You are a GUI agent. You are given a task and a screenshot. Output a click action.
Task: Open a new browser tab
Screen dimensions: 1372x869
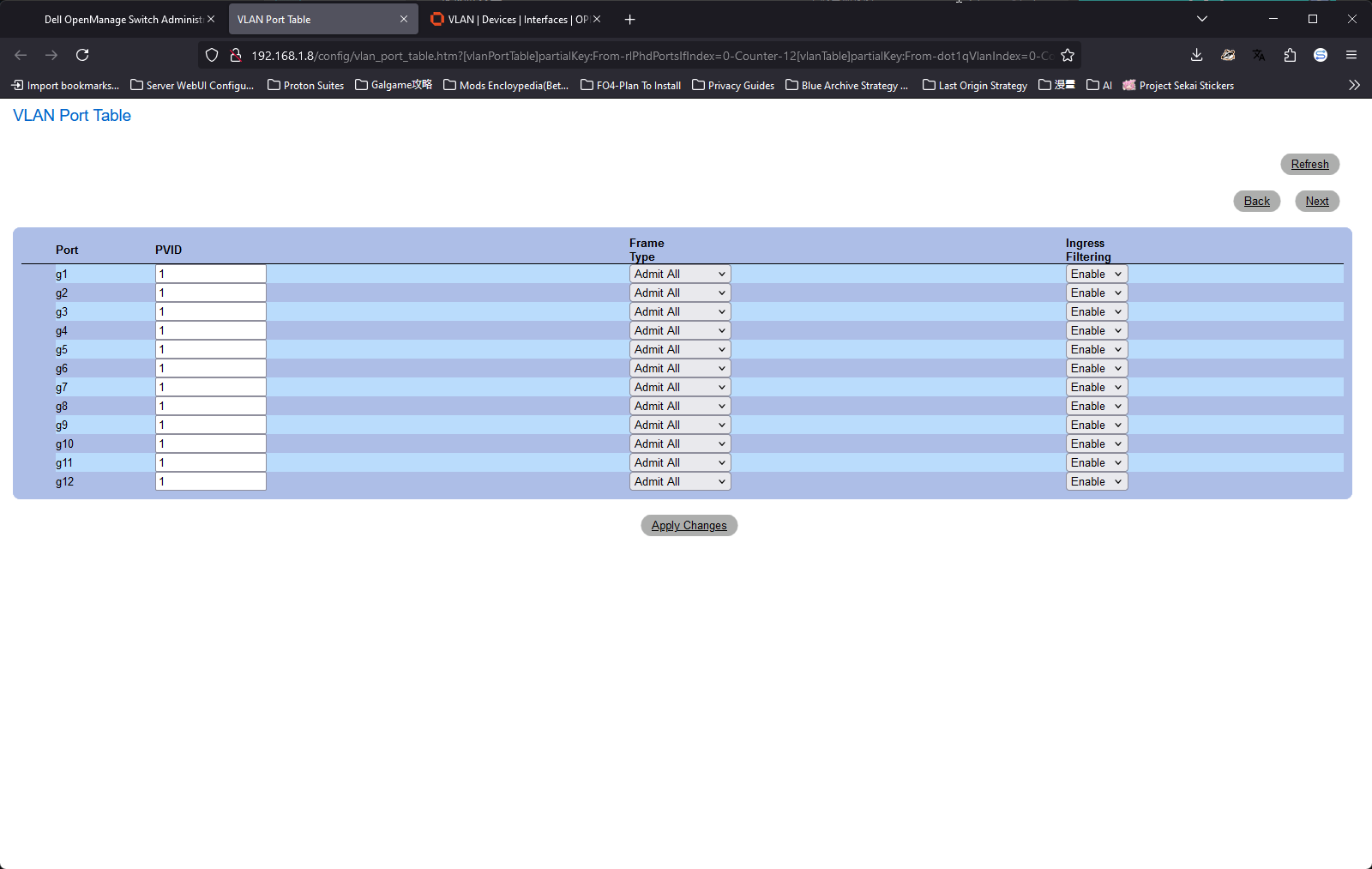pos(630,19)
